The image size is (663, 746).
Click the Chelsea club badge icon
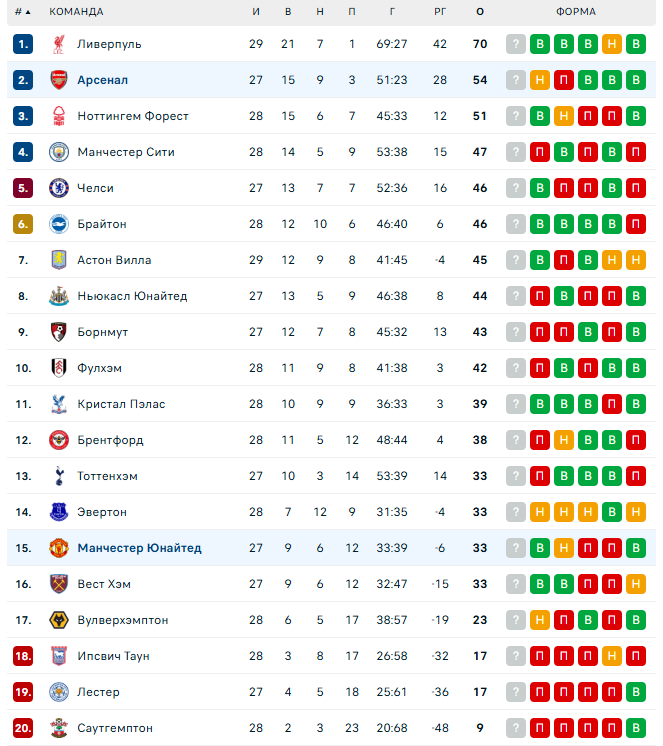58,188
